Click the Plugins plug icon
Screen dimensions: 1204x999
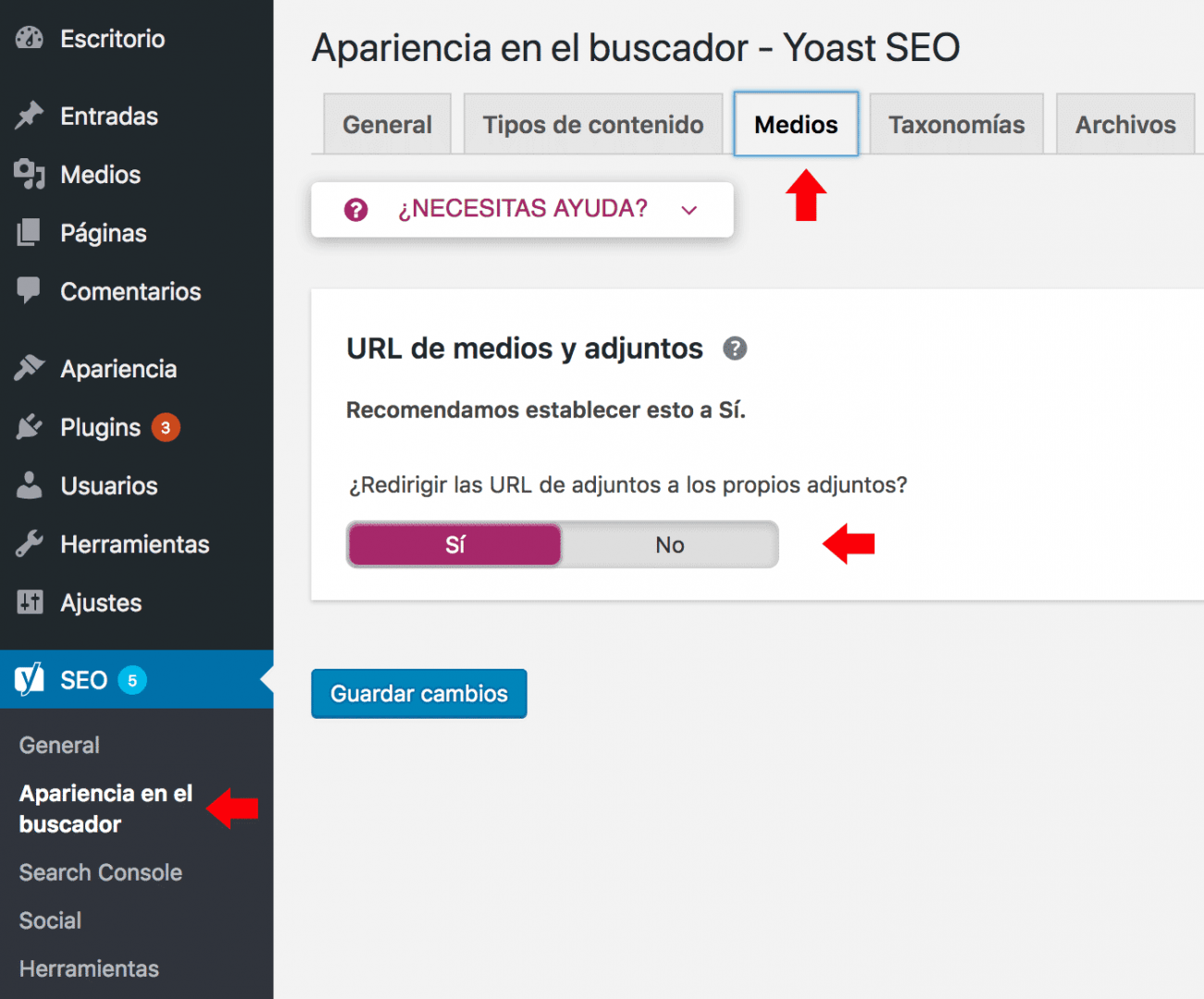[x=30, y=426]
